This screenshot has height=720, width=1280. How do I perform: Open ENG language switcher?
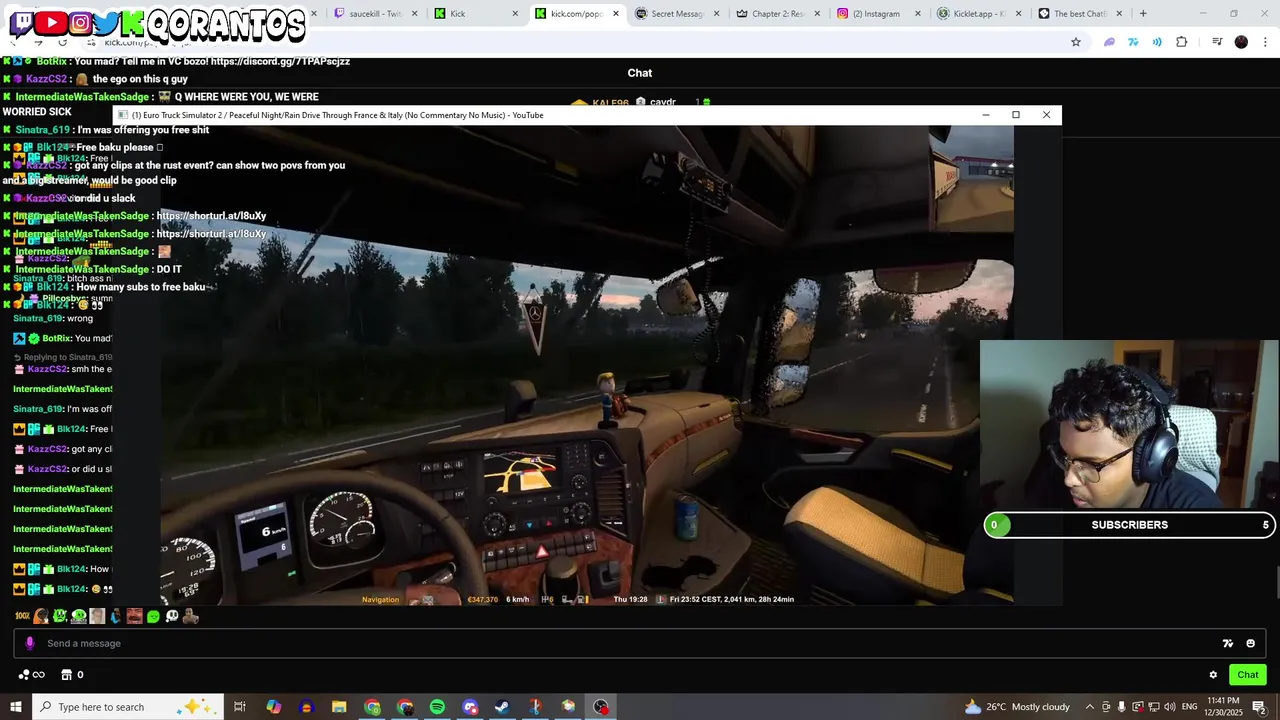(1189, 707)
